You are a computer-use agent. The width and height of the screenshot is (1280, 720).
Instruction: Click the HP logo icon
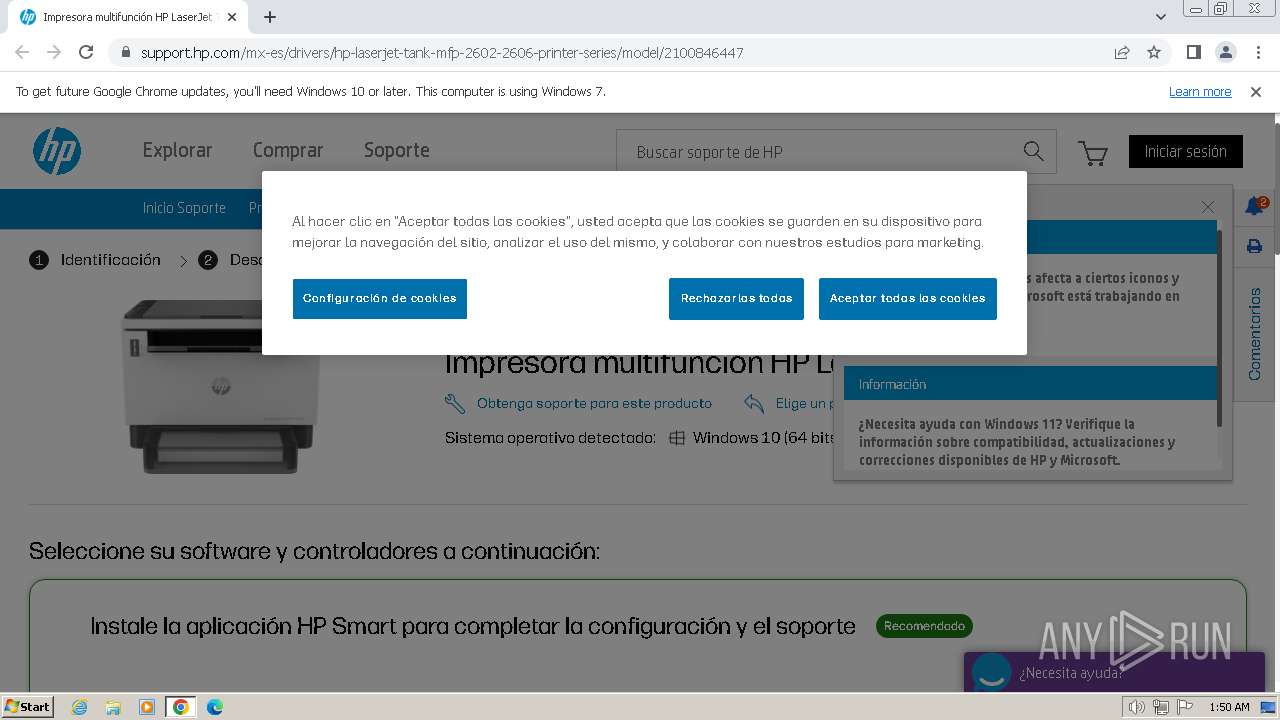(x=57, y=151)
